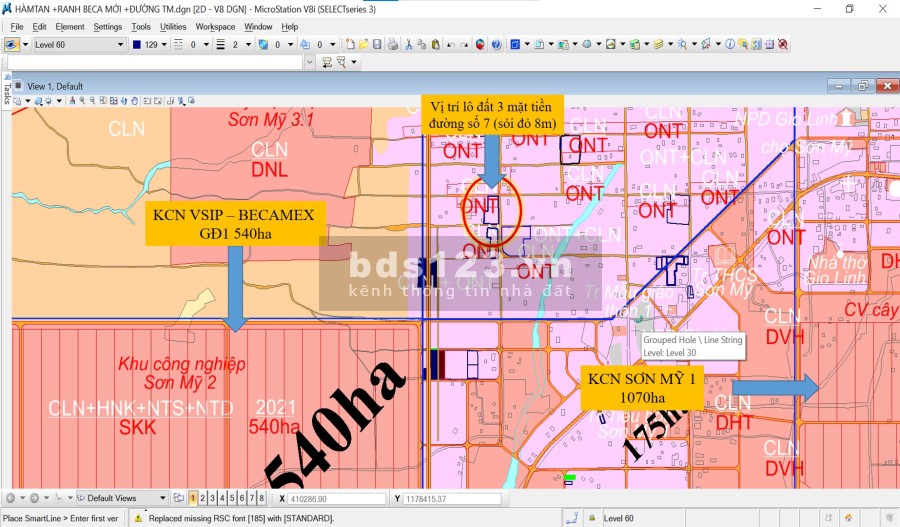Restore the View 1 inner window
The height and width of the screenshot is (527, 900).
pos(863,86)
